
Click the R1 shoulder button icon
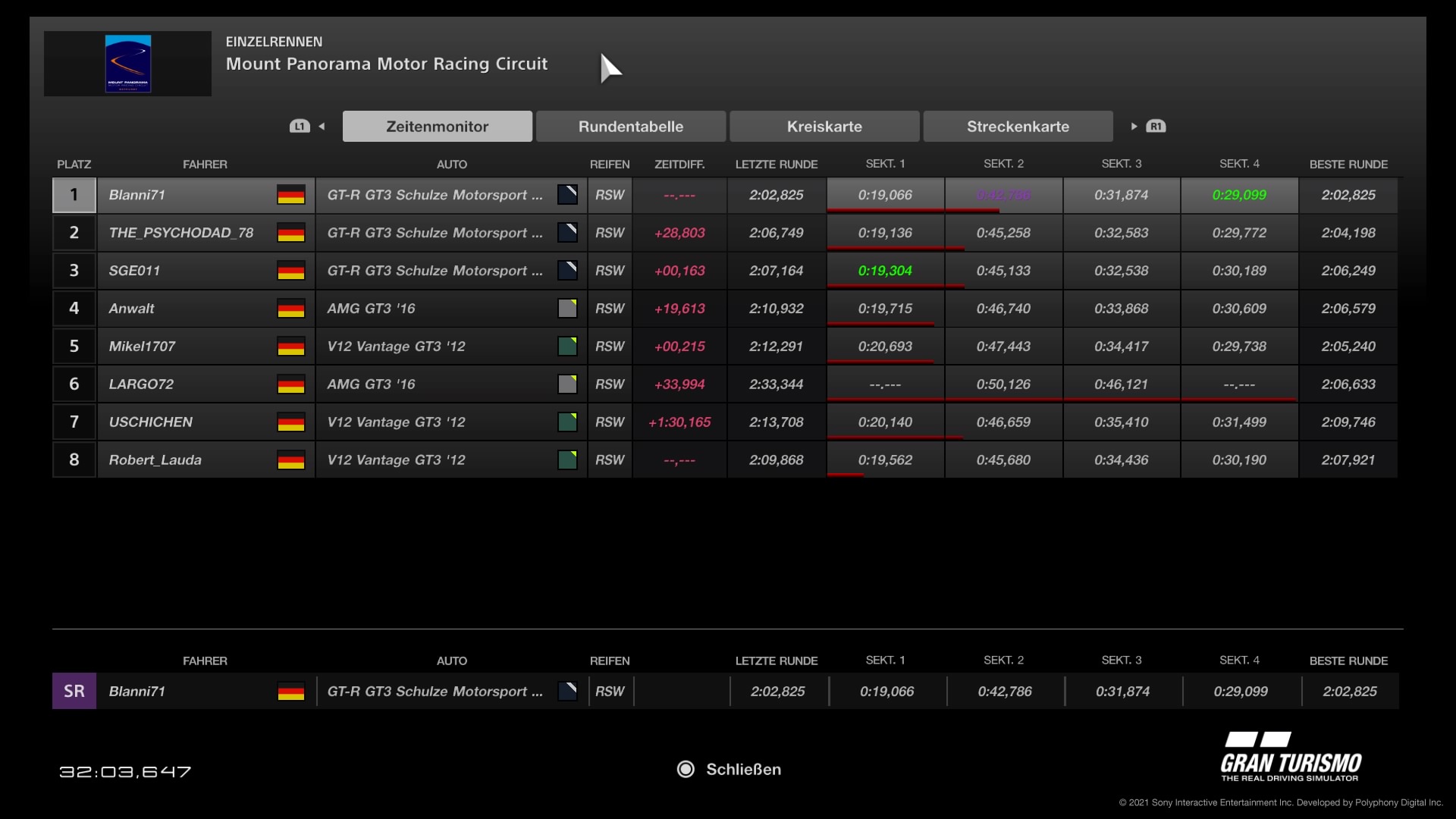point(1156,127)
